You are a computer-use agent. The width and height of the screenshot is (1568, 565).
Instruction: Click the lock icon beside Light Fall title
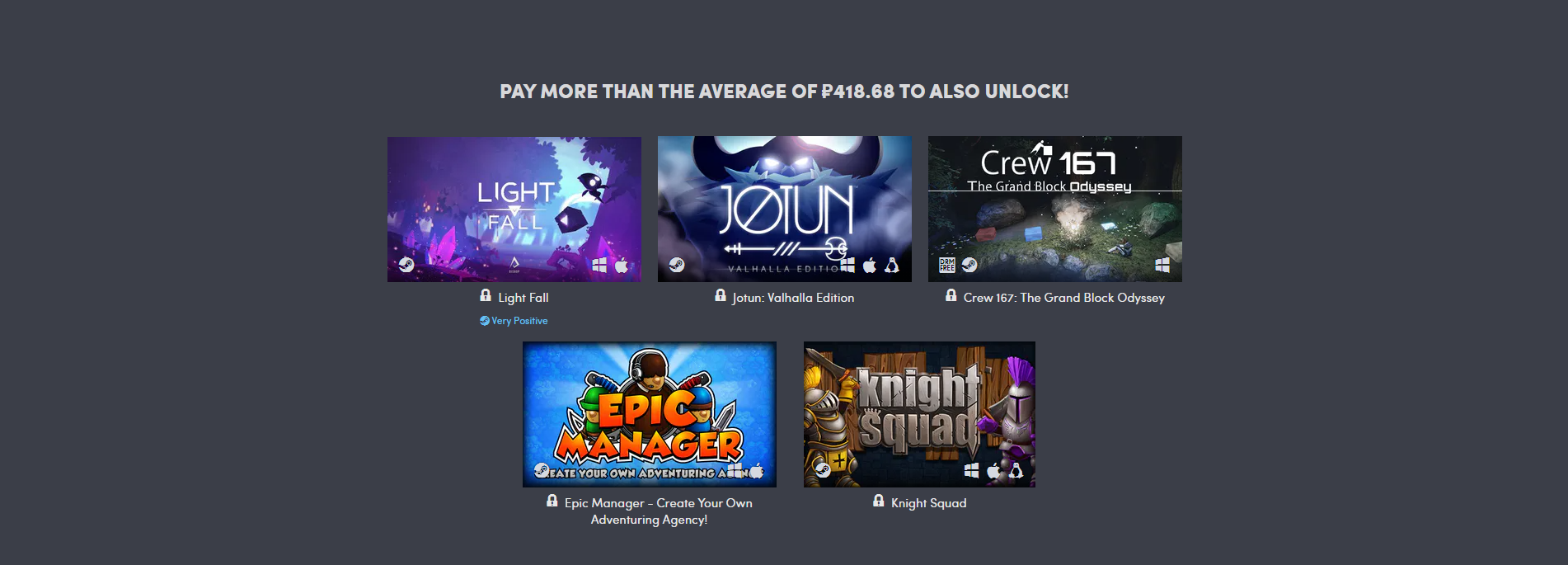point(486,295)
